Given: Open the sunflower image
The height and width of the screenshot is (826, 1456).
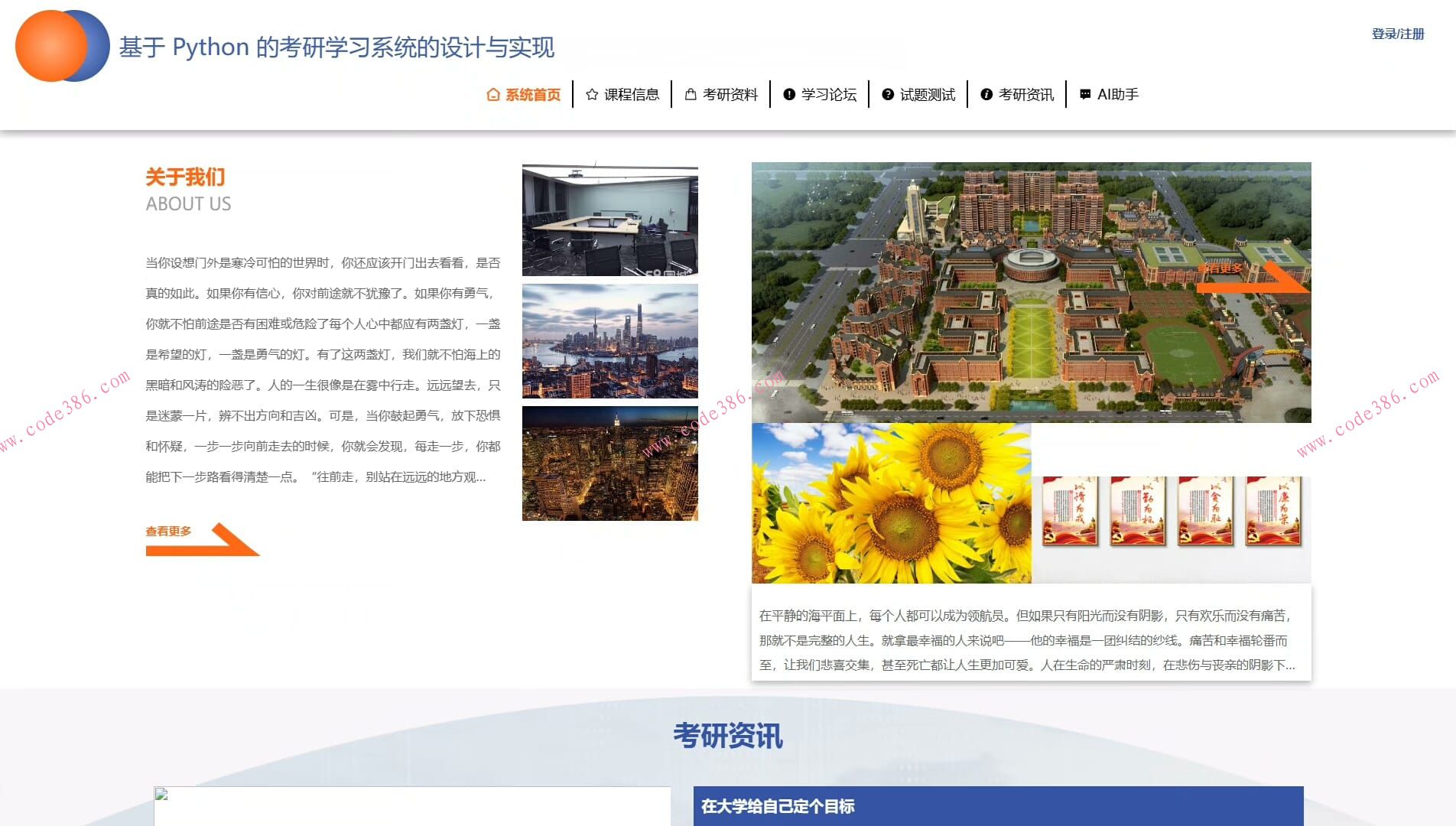Looking at the screenshot, I should click(x=892, y=503).
